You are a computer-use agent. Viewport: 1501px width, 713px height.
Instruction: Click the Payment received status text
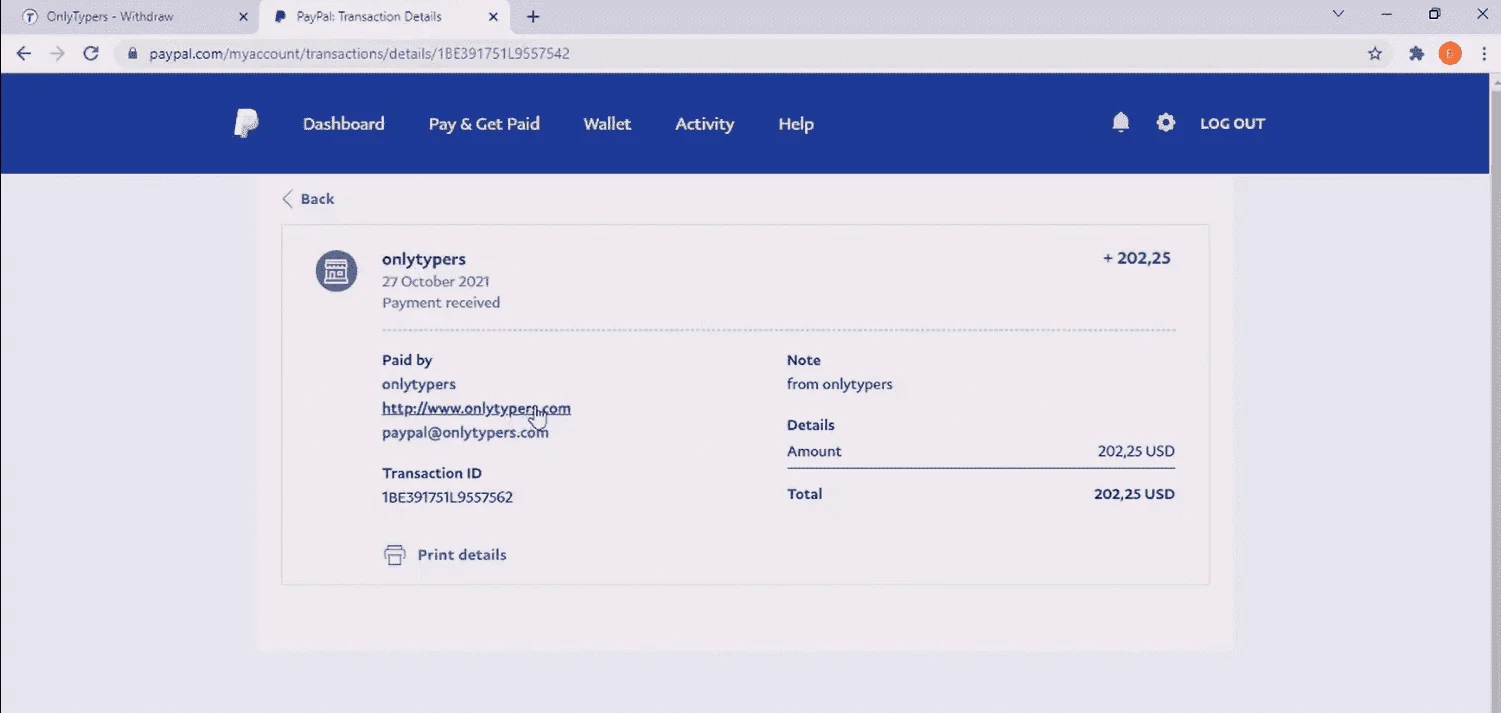[441, 302]
